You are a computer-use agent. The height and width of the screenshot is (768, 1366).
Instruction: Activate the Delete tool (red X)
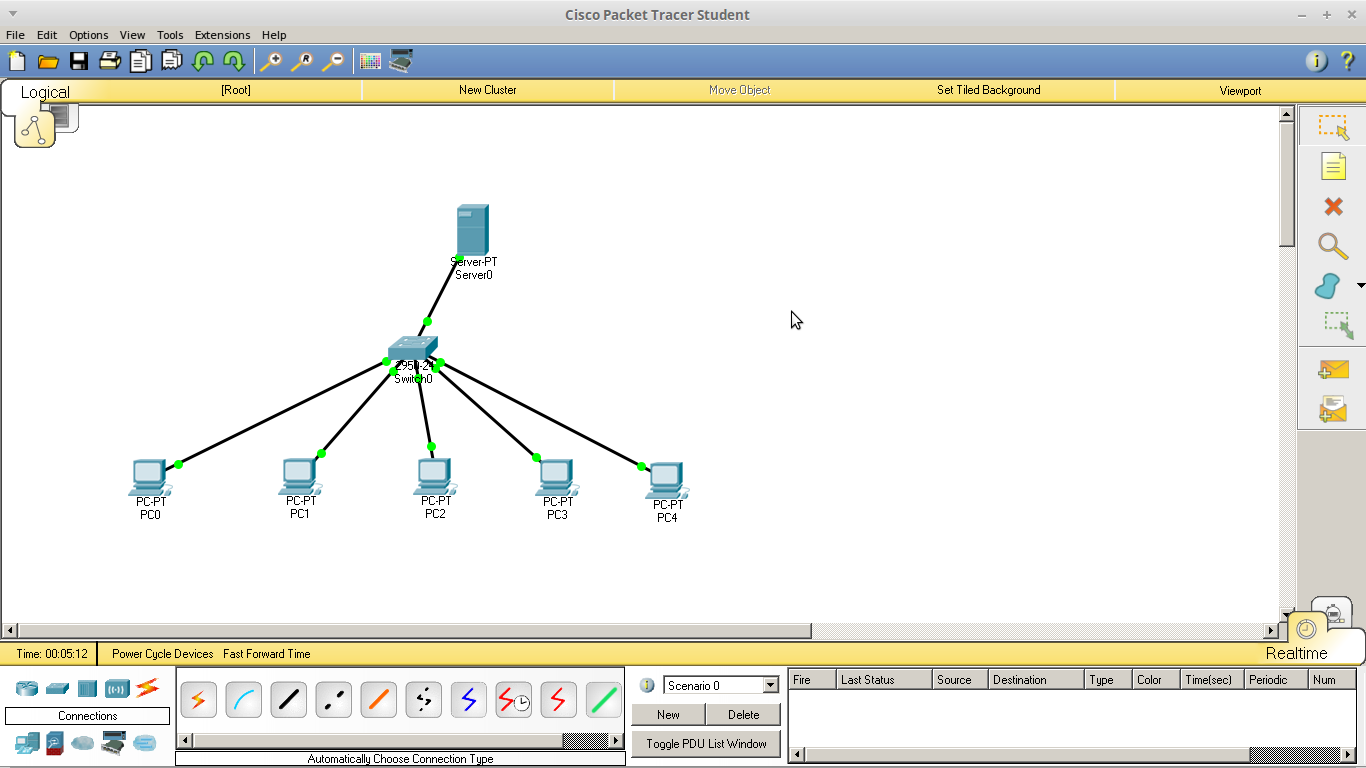(x=1333, y=206)
